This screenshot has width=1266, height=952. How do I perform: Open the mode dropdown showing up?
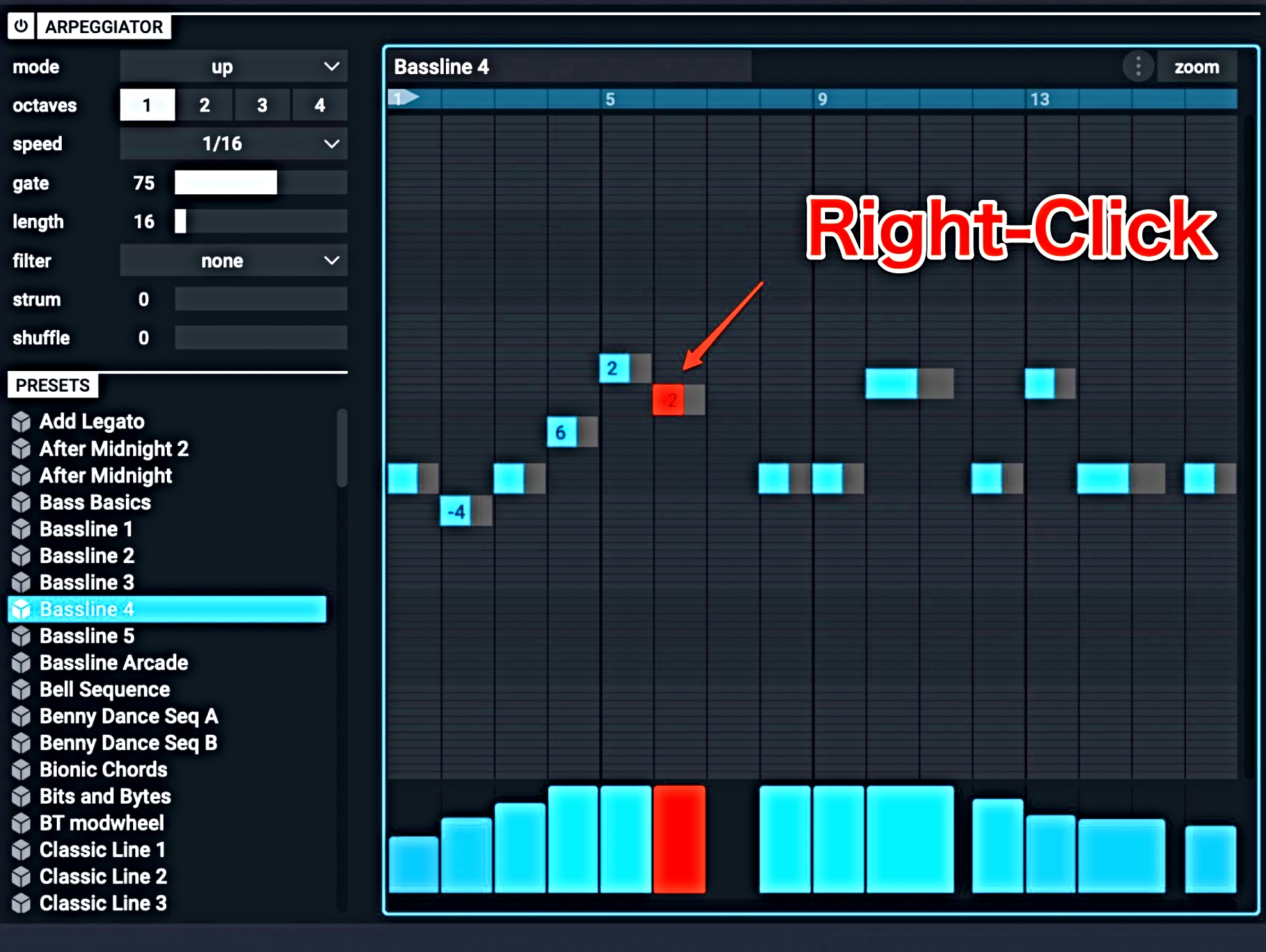tap(233, 66)
